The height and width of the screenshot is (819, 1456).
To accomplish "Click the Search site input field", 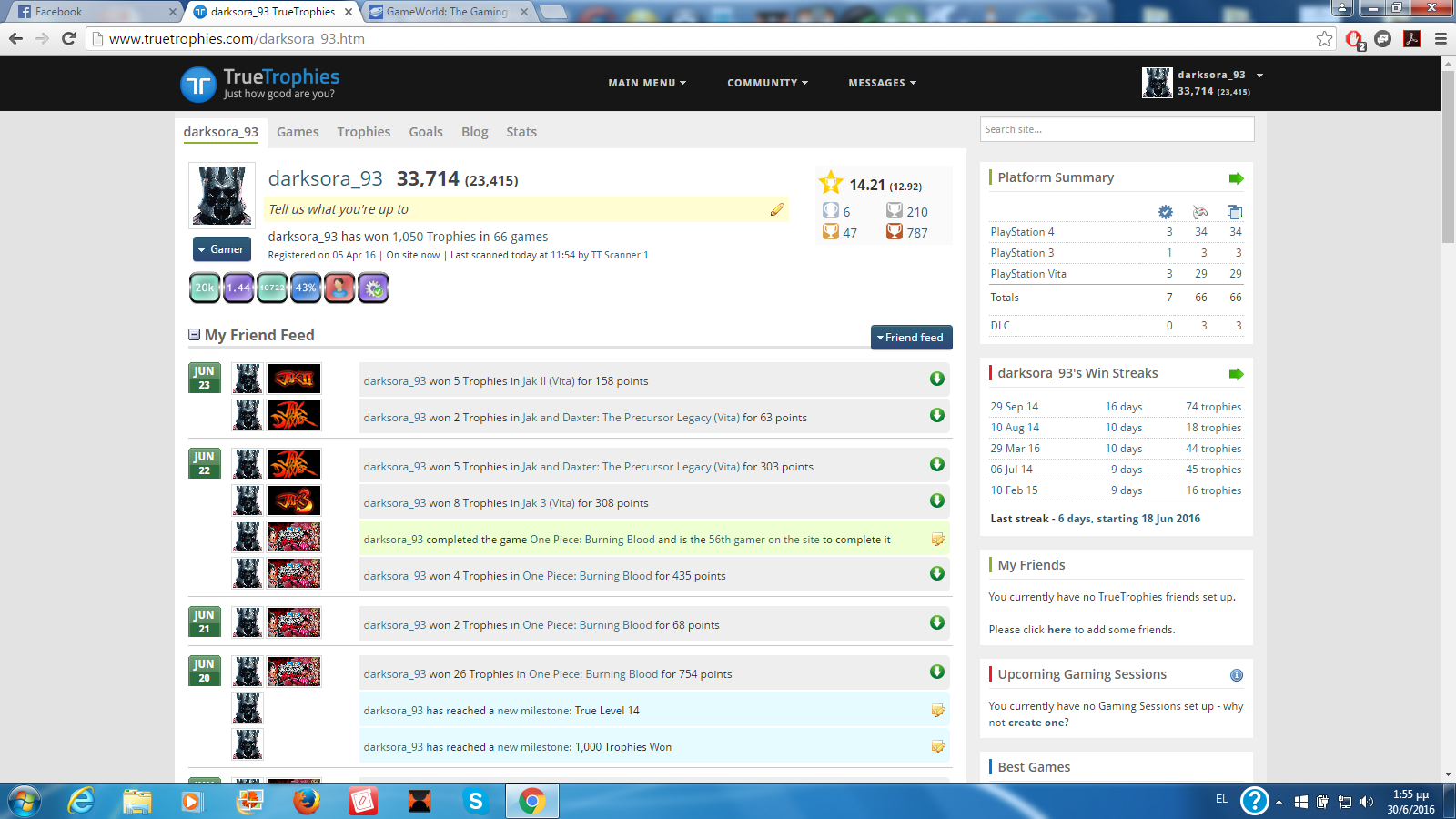I will click(1117, 129).
